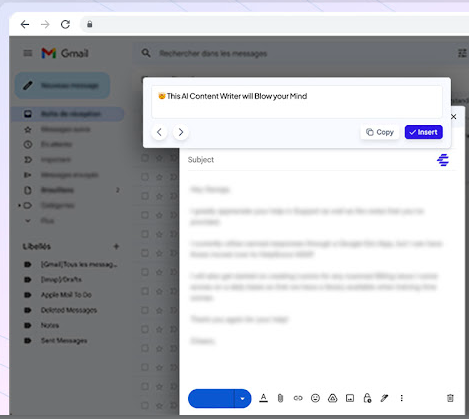Click the padlock site info icon

tap(90, 24)
